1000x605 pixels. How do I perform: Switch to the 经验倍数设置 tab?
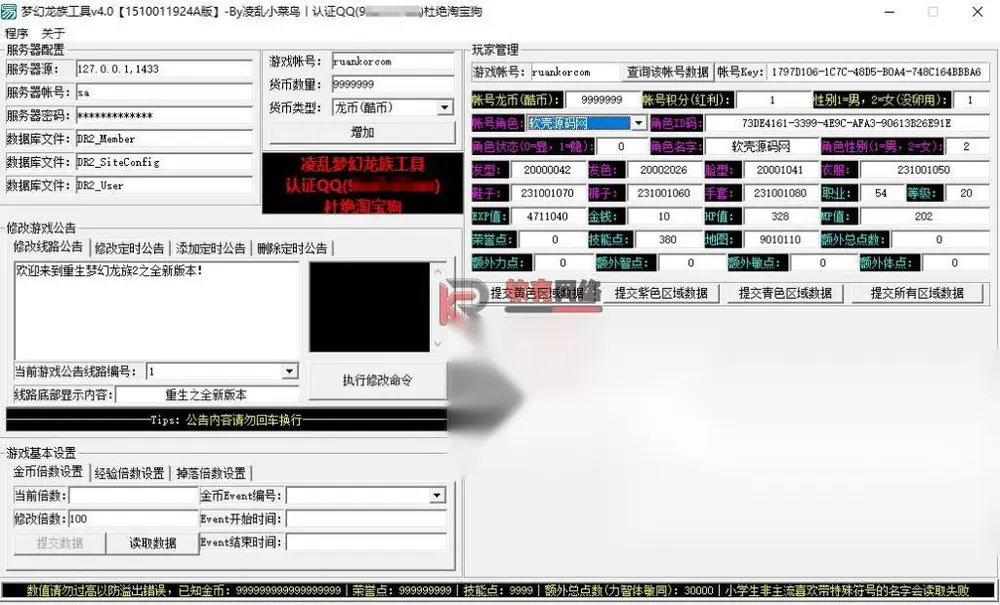(x=129, y=473)
